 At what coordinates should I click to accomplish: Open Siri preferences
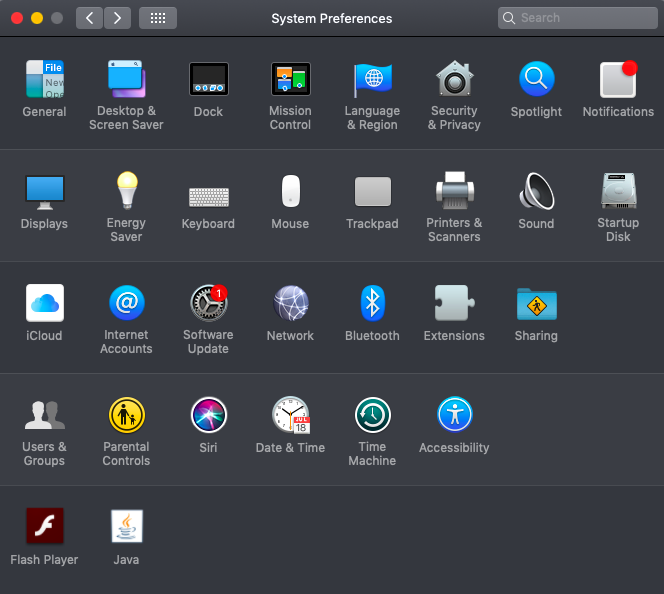[208, 415]
